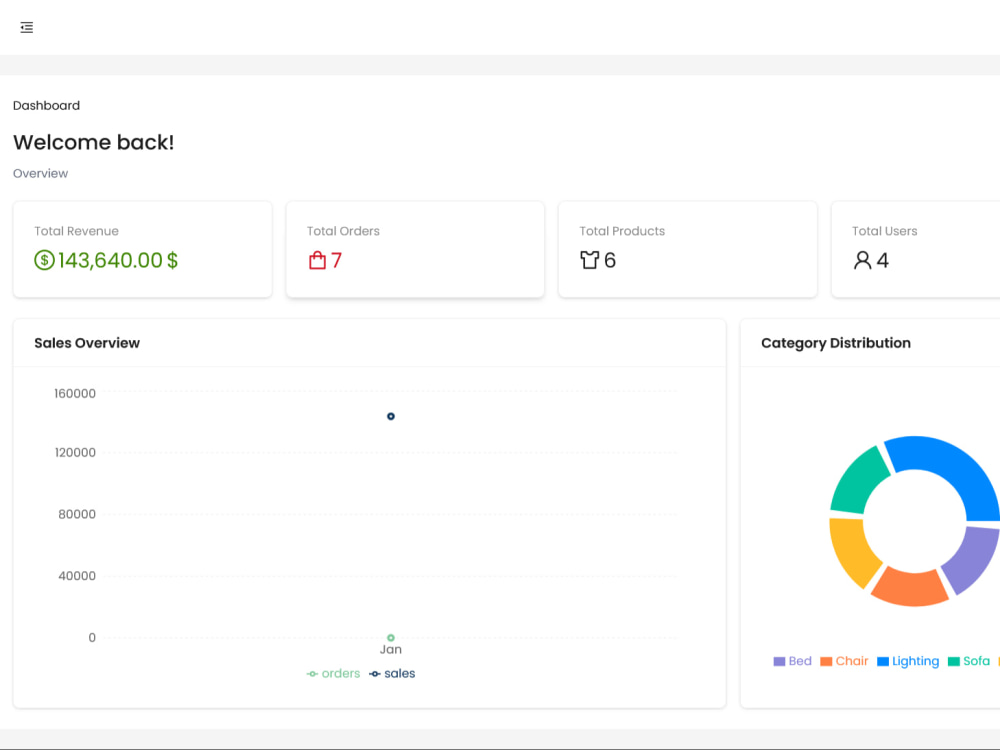Click the green Sofa donut segment
This screenshot has width=1000, height=750.
click(x=858, y=482)
